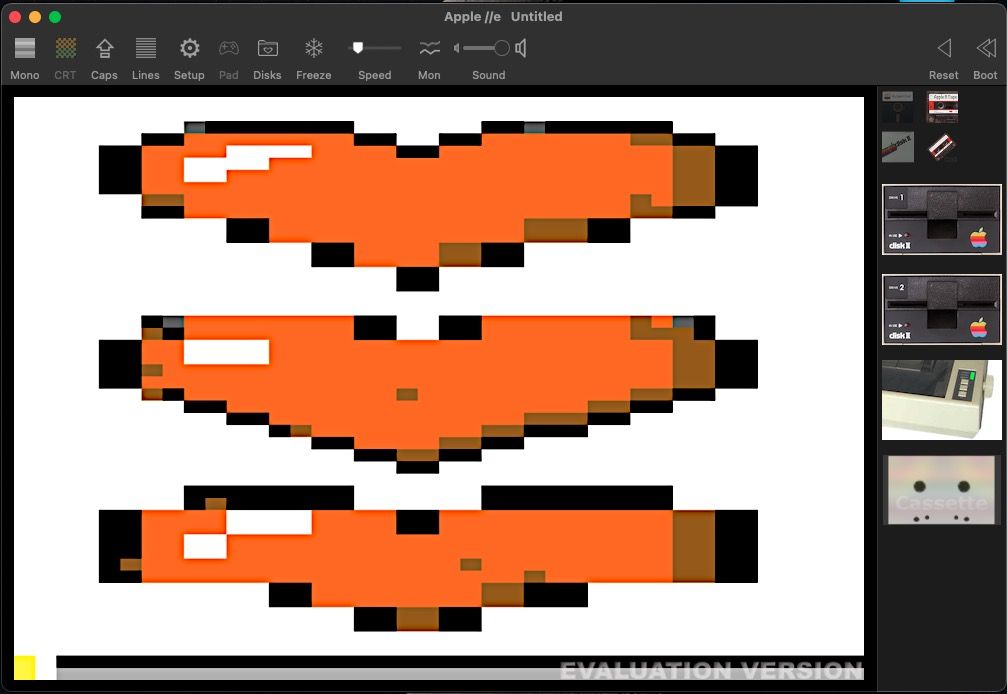Screen dimensions: 1007x694
Task: Click the Disk II drive 2 image
Action: point(941,309)
